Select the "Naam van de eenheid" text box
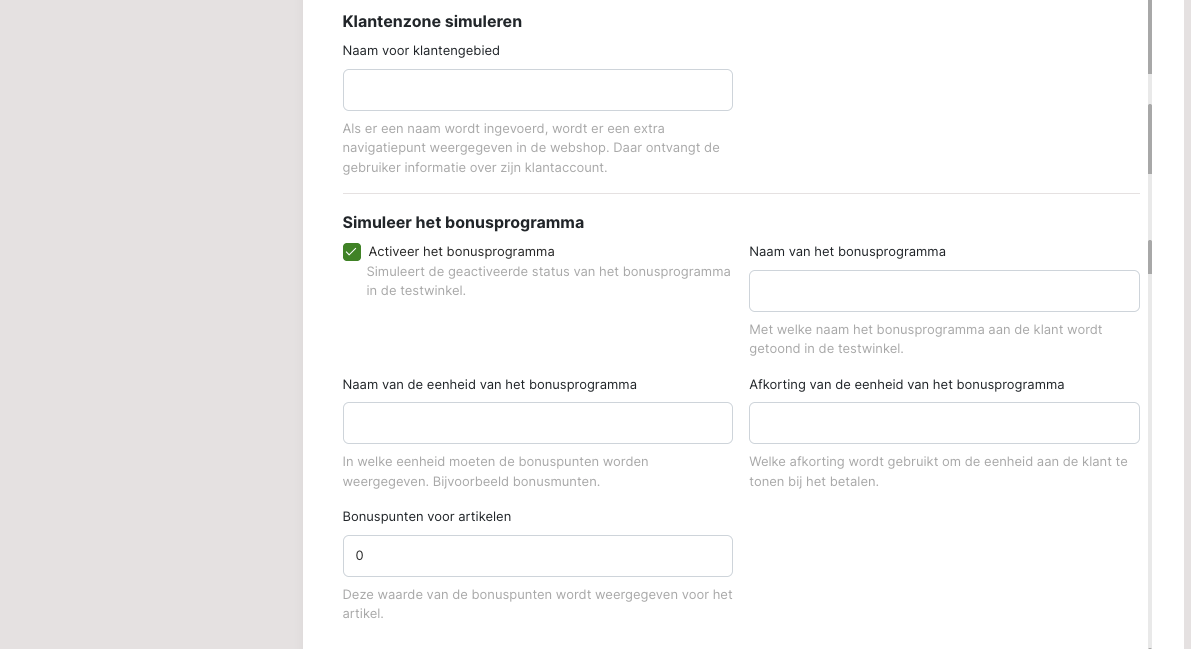The image size is (1191, 649). click(x=537, y=423)
